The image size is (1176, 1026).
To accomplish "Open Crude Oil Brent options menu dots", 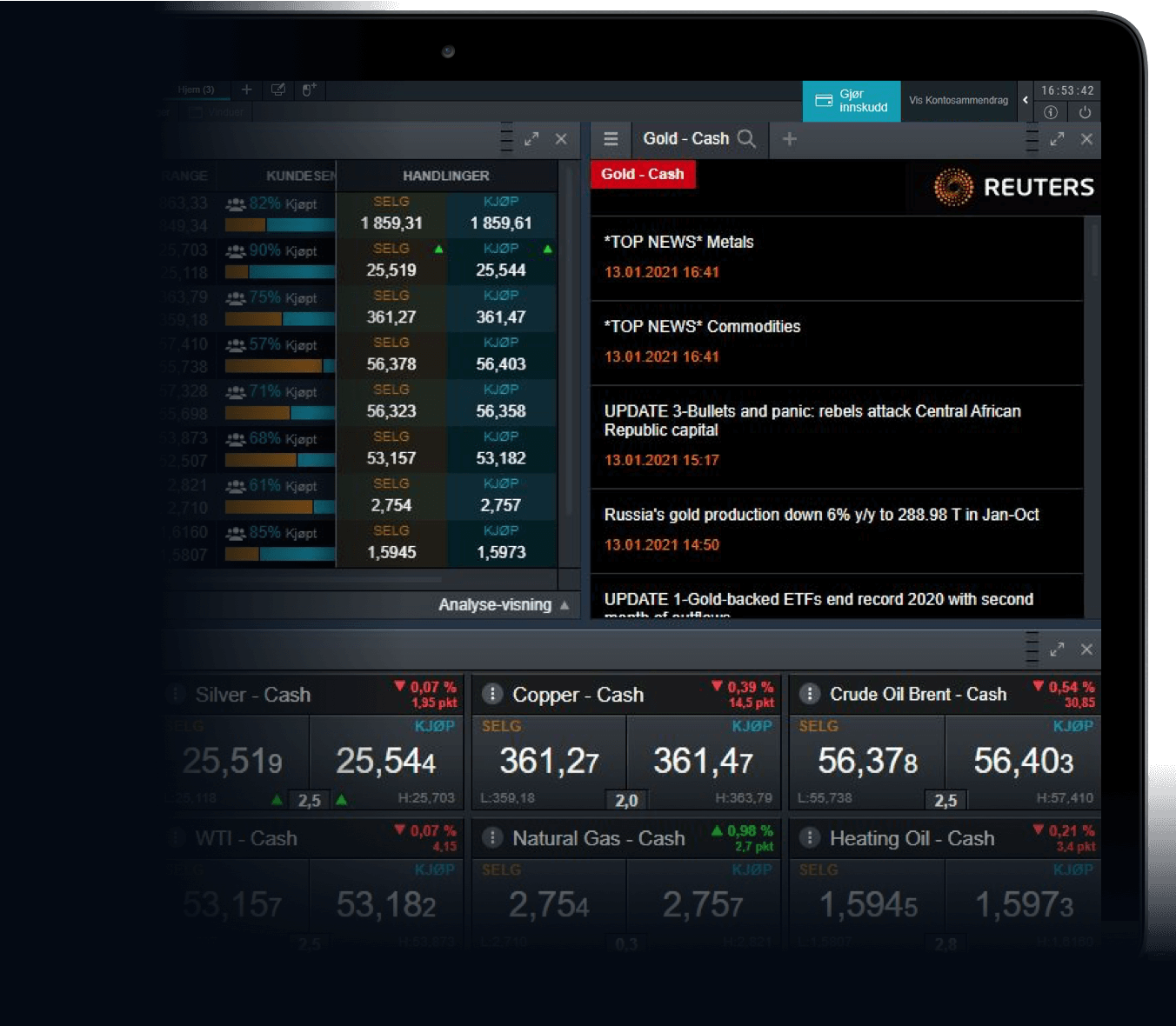I will pyautogui.click(x=810, y=694).
